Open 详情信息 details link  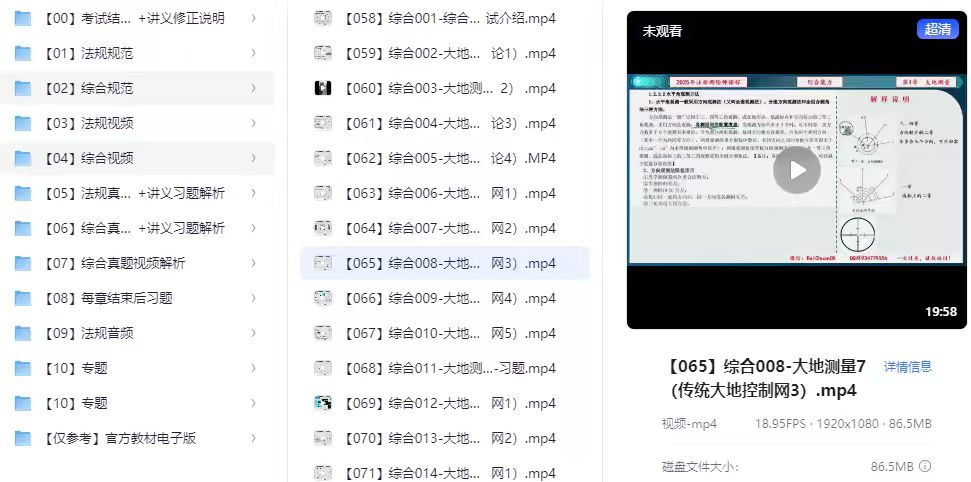click(x=907, y=366)
